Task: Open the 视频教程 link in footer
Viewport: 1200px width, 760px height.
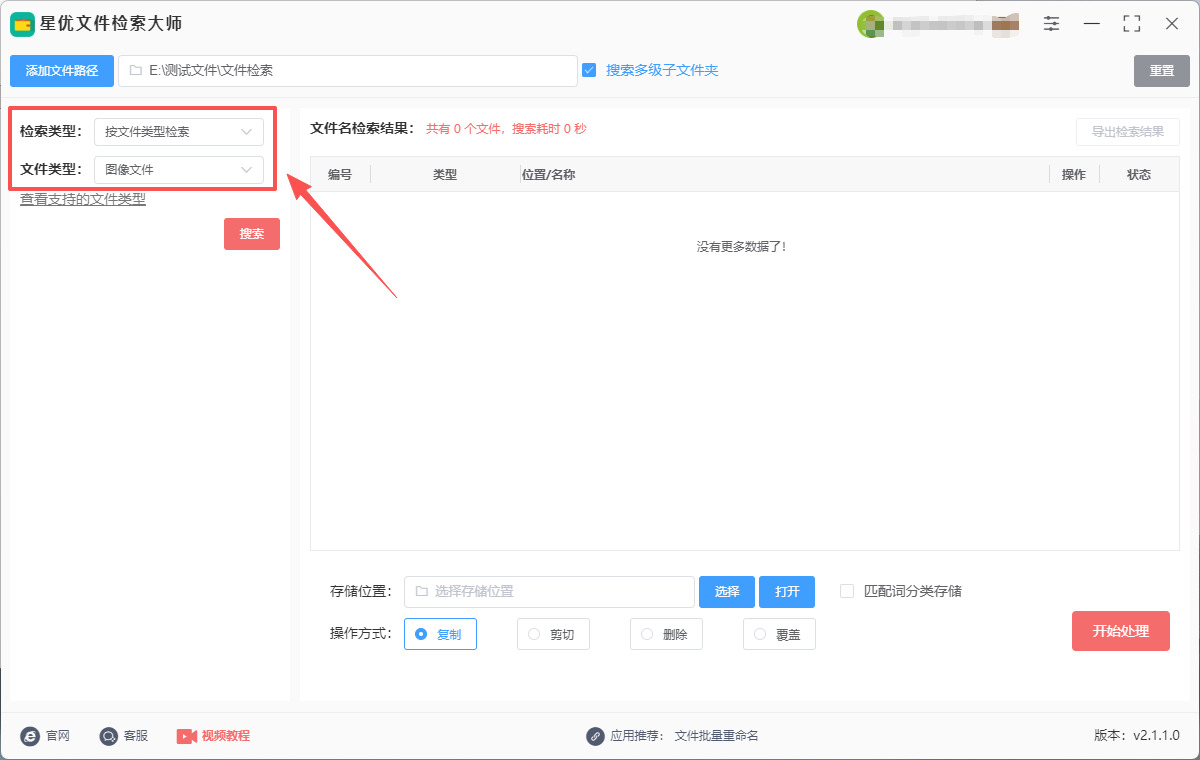Action: click(226, 736)
